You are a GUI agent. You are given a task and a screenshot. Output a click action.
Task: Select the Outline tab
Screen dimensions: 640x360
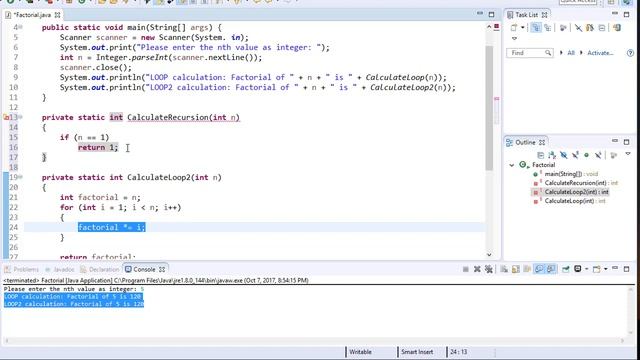coord(526,142)
